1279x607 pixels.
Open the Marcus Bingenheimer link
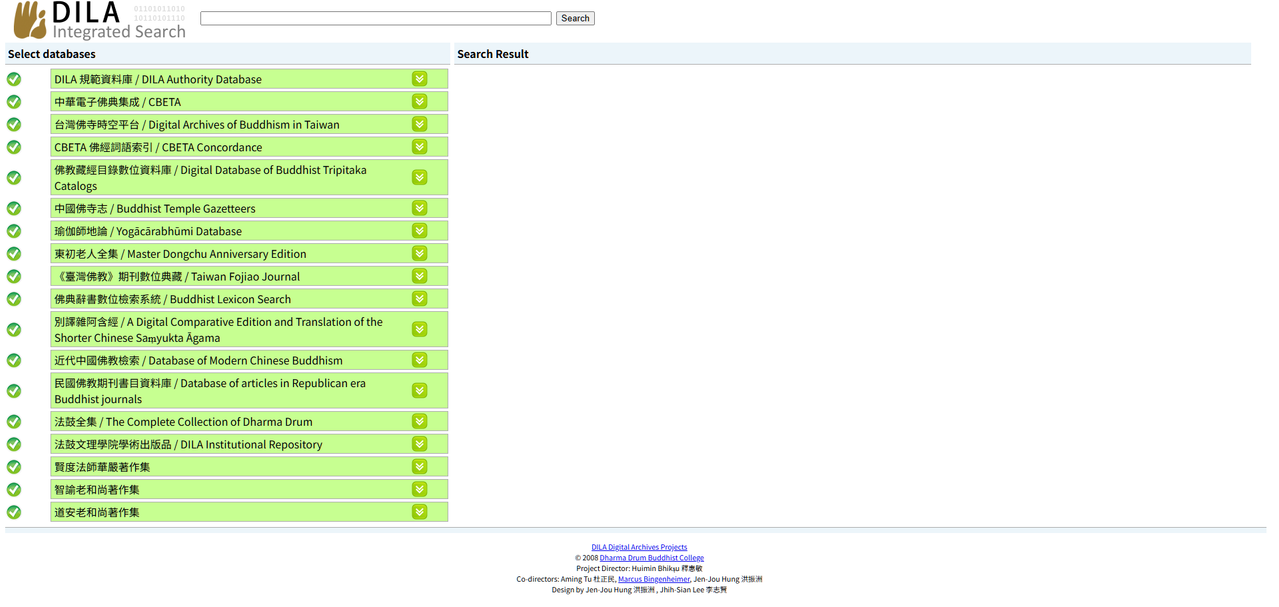pos(654,579)
